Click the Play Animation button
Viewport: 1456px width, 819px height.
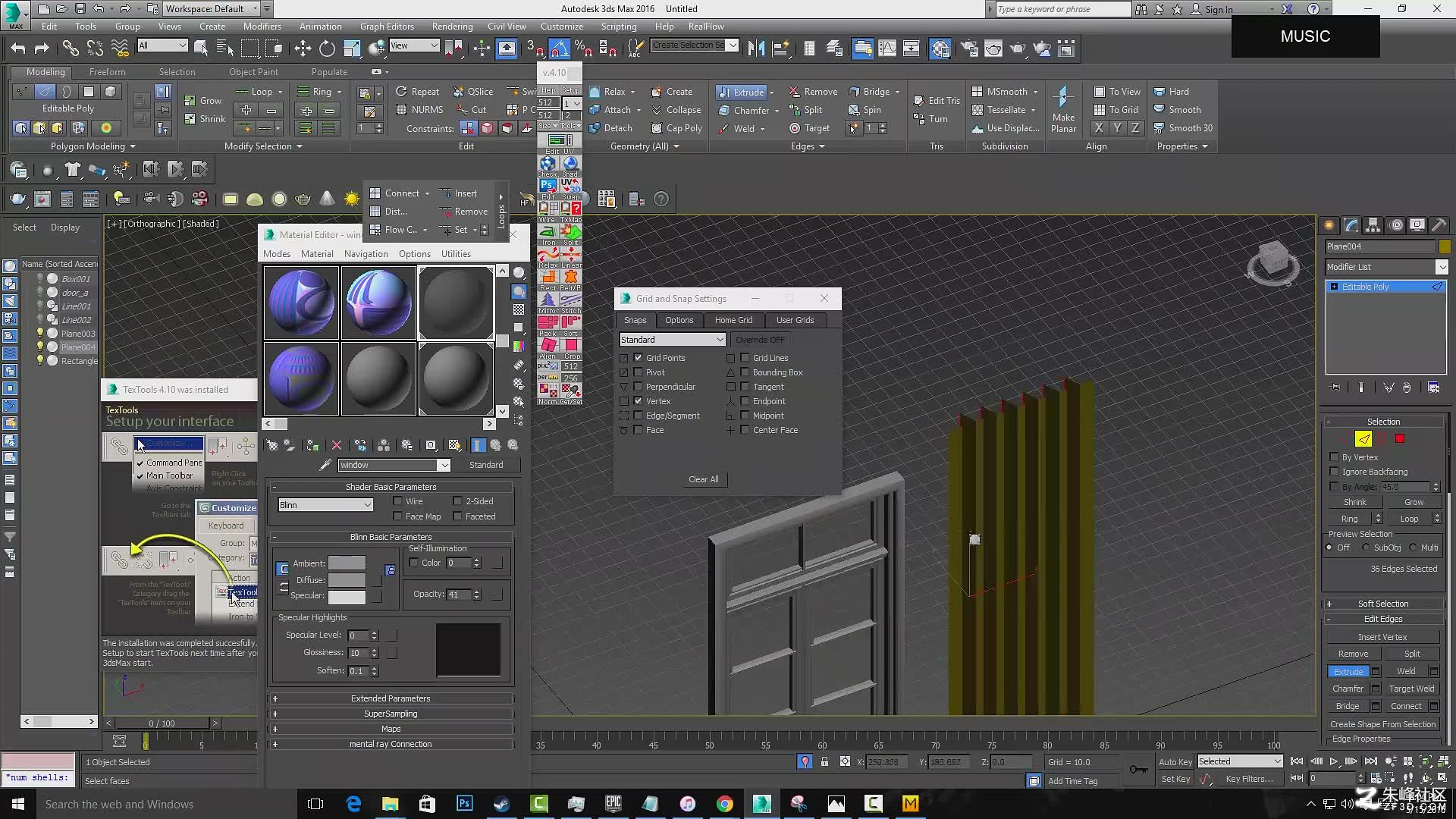pyautogui.click(x=1333, y=761)
